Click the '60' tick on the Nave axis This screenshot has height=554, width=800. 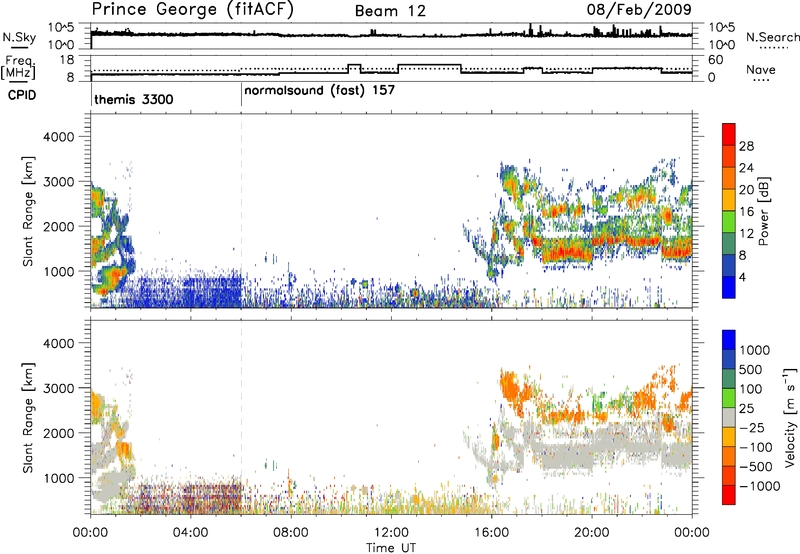tap(715, 60)
